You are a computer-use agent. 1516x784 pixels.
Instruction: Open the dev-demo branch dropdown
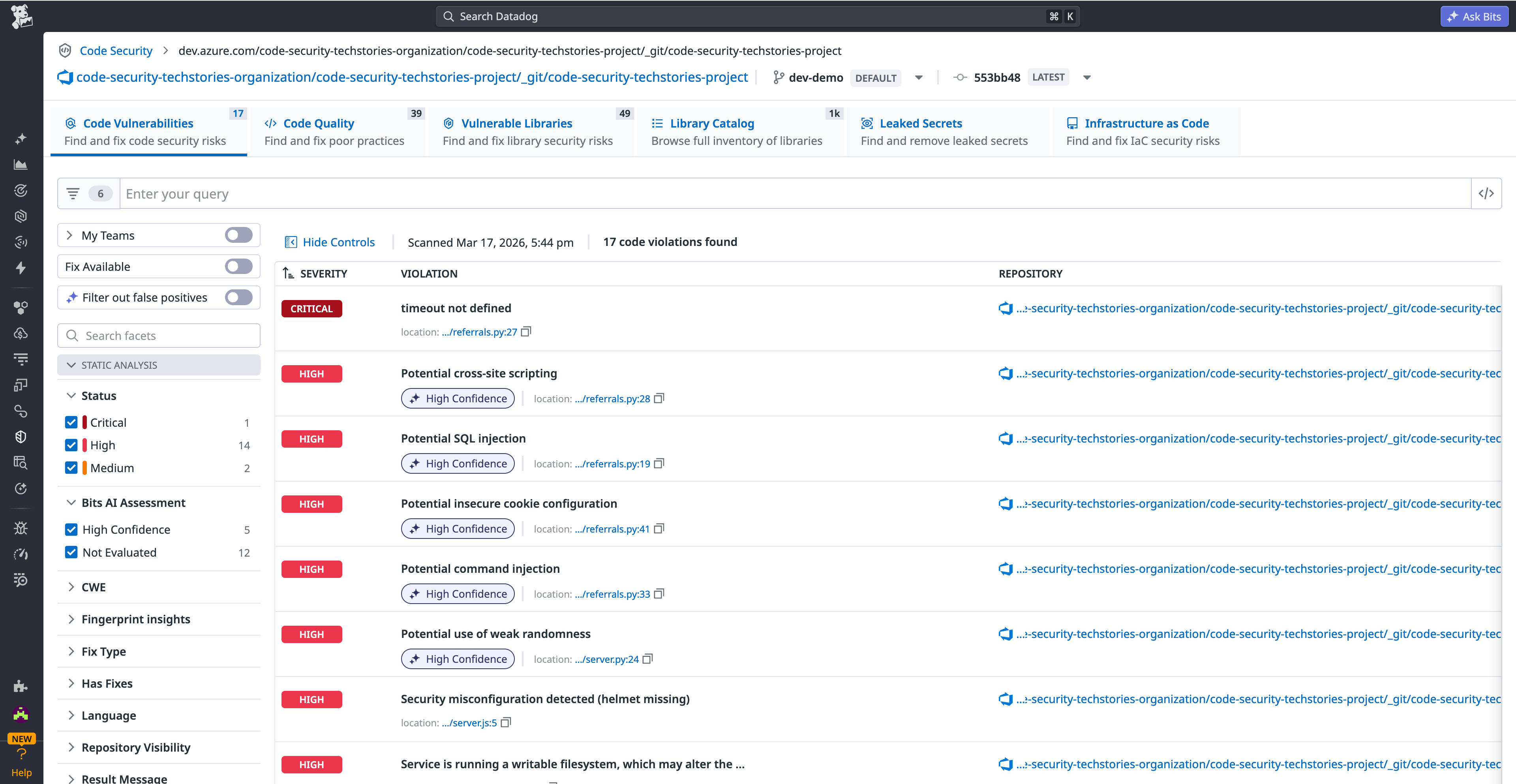point(919,77)
